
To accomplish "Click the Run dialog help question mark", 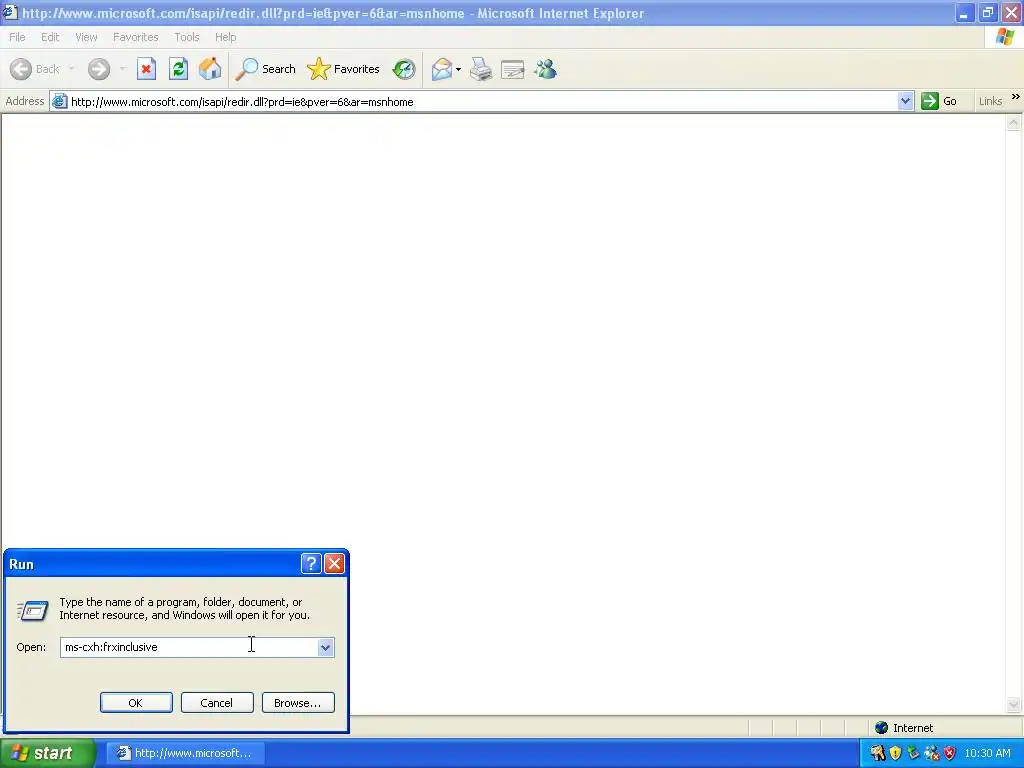I will pos(312,564).
